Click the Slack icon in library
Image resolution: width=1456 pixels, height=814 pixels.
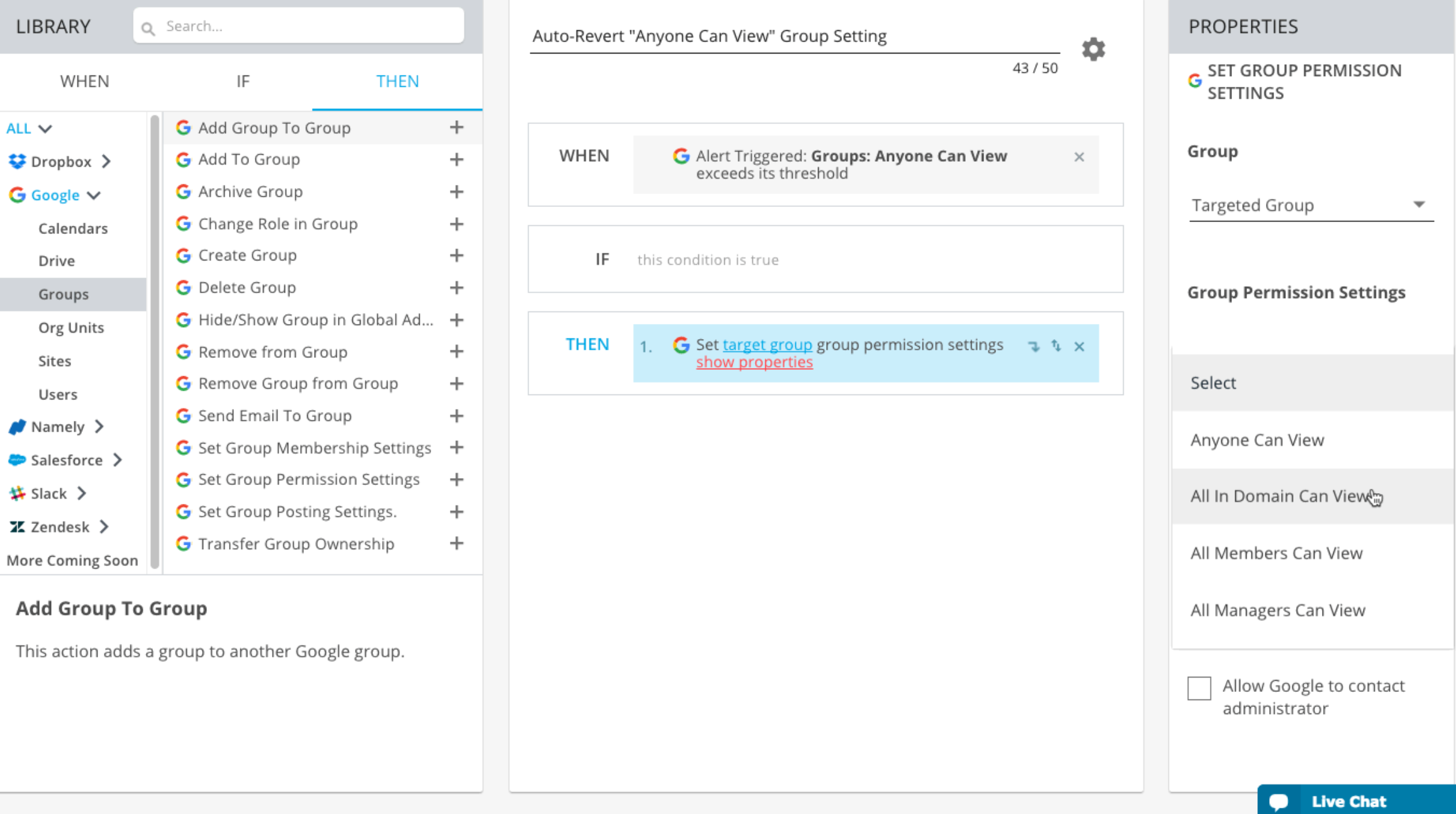(17, 493)
